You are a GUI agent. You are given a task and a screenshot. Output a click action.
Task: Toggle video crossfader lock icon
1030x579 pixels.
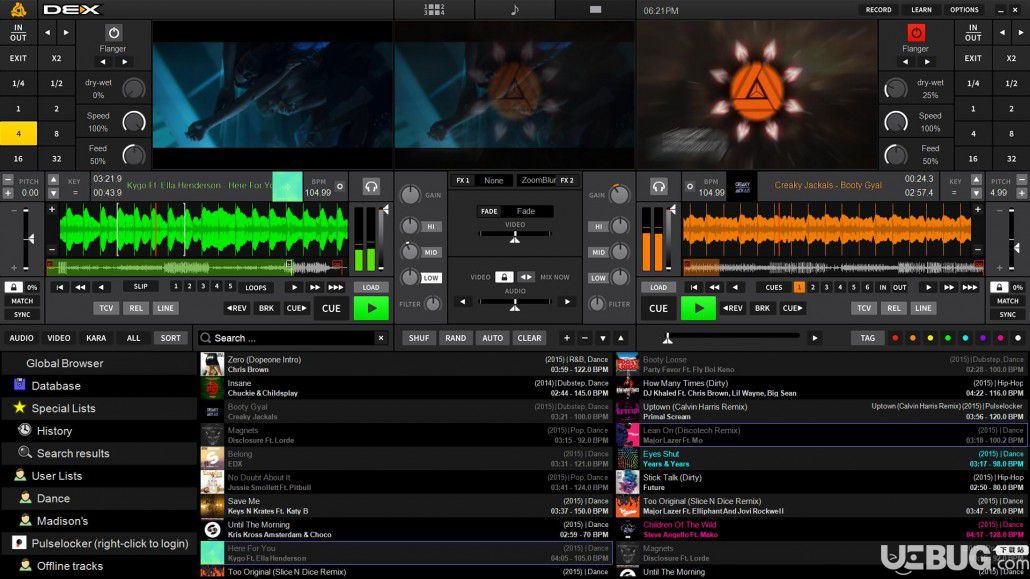click(x=504, y=277)
